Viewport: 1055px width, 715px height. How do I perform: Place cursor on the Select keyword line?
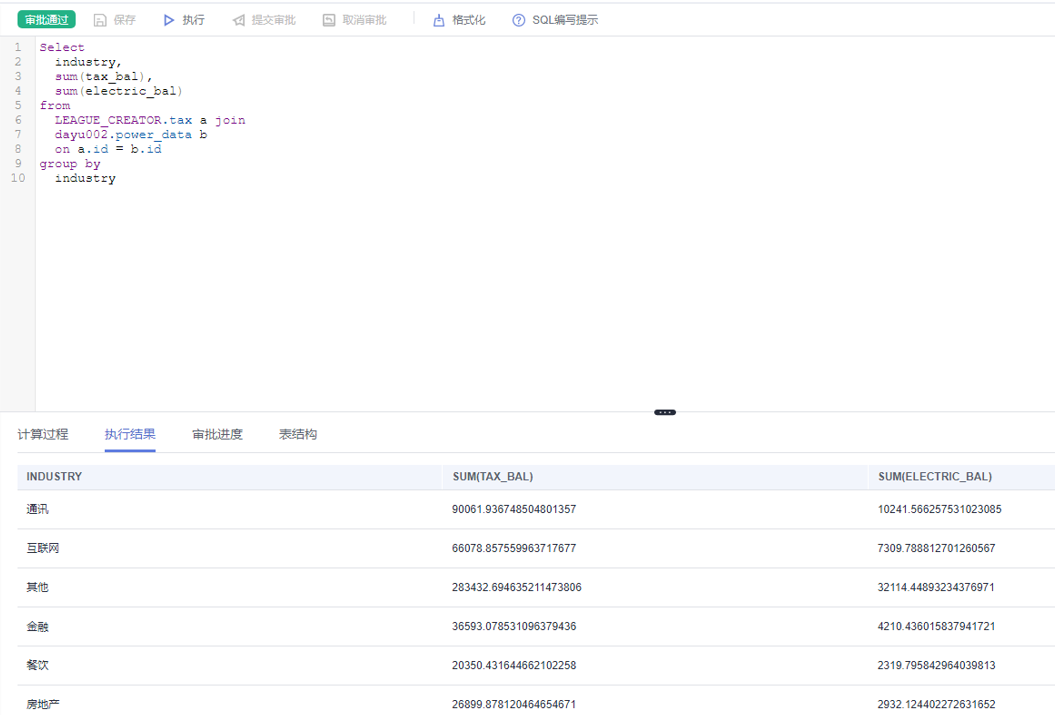click(62, 47)
